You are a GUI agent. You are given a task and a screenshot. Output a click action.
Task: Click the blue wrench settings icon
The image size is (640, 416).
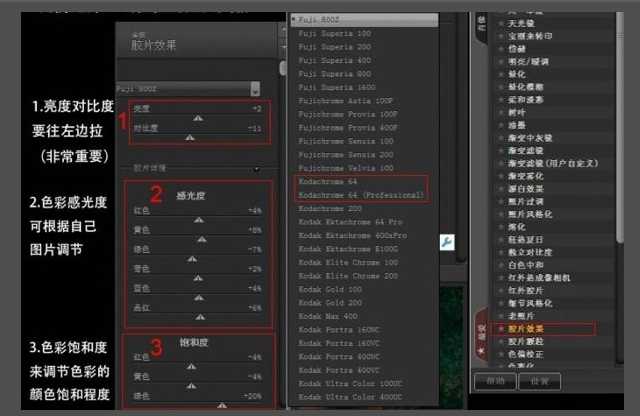447,242
